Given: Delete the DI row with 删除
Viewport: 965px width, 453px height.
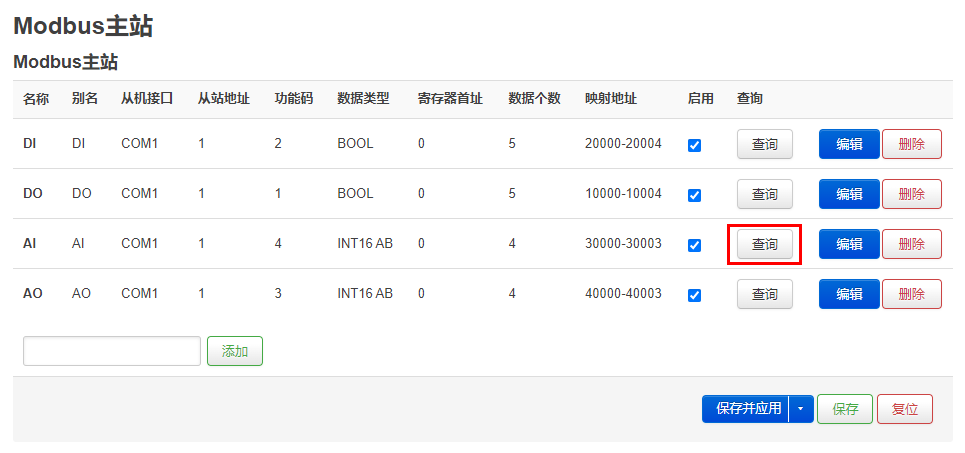Looking at the screenshot, I should point(912,144).
